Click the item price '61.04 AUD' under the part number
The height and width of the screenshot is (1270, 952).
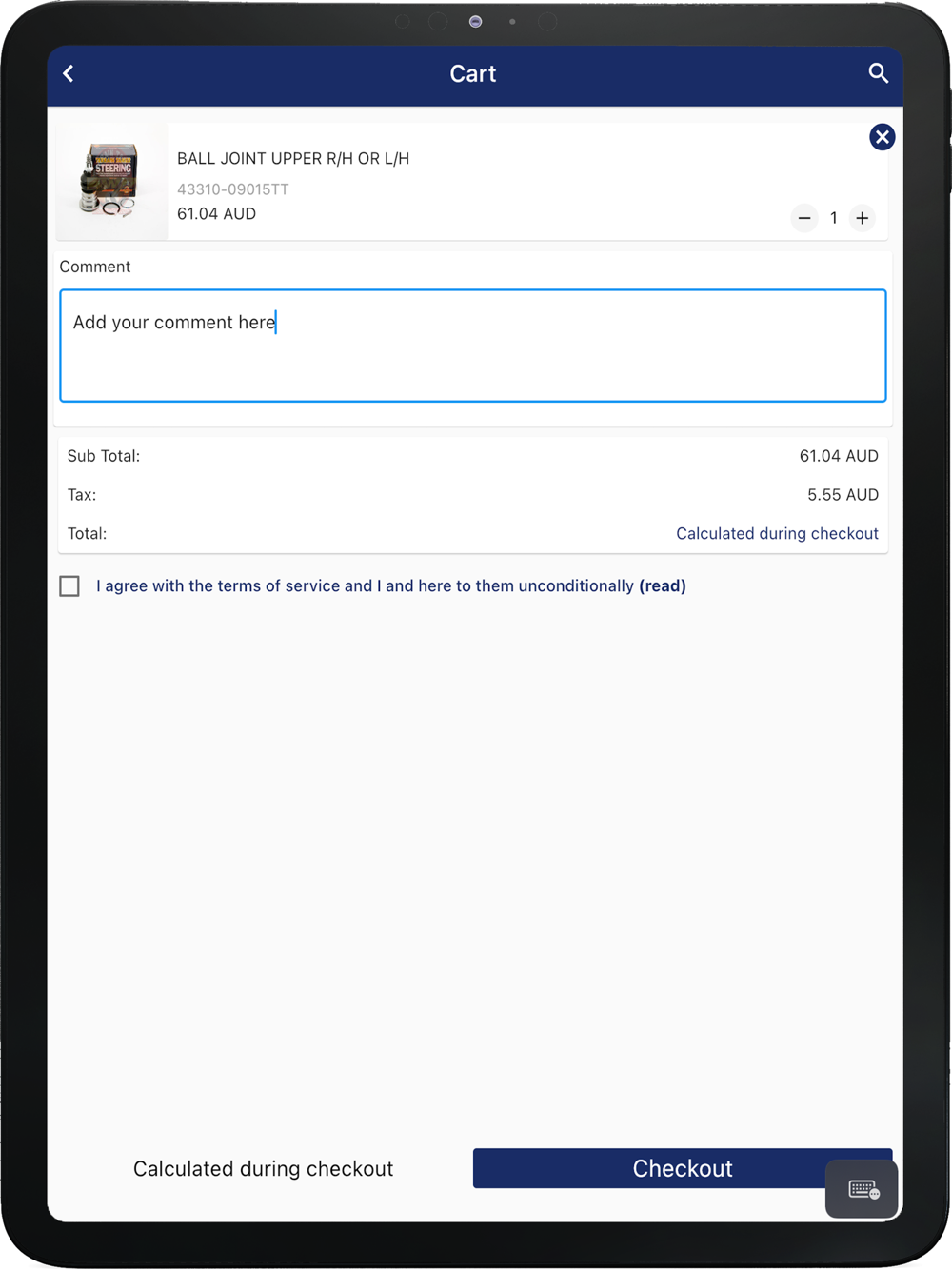pos(216,213)
